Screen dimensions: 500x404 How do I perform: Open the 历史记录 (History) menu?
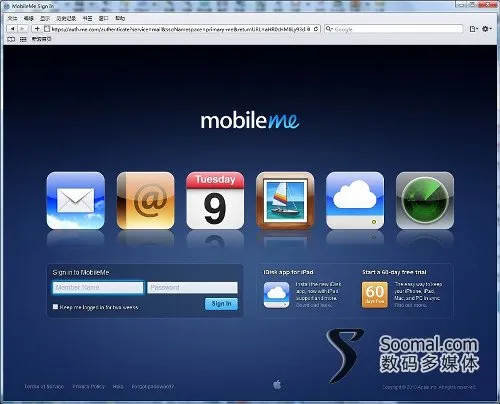(66, 18)
